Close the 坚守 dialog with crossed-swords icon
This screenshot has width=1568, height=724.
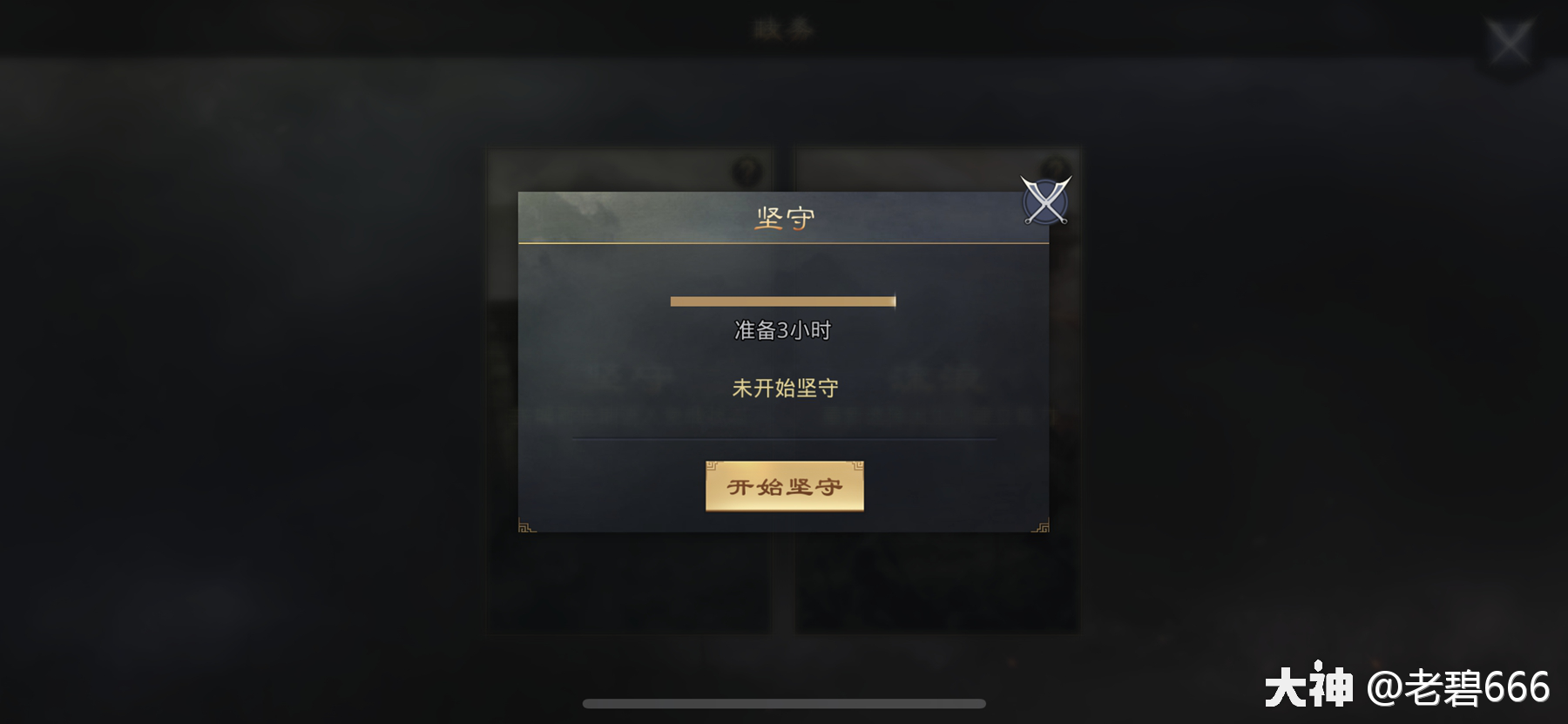tap(1045, 200)
